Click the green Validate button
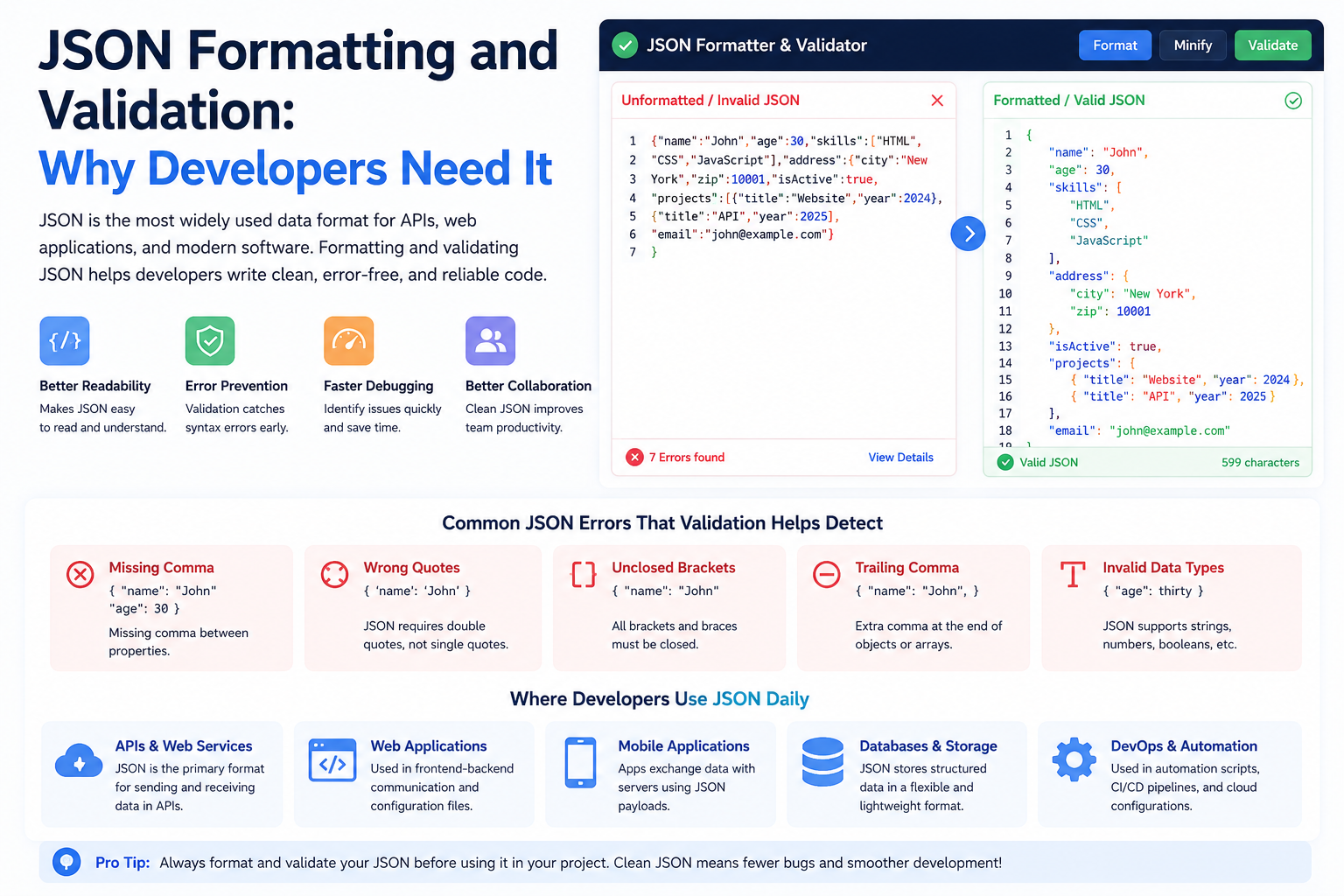Viewport: 1344px width, 896px height. [x=1272, y=45]
